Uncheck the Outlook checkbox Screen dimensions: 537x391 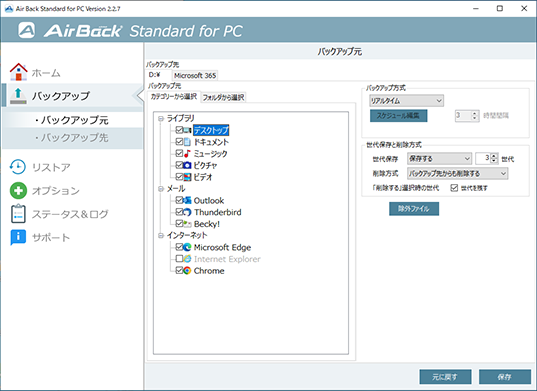click(179, 200)
